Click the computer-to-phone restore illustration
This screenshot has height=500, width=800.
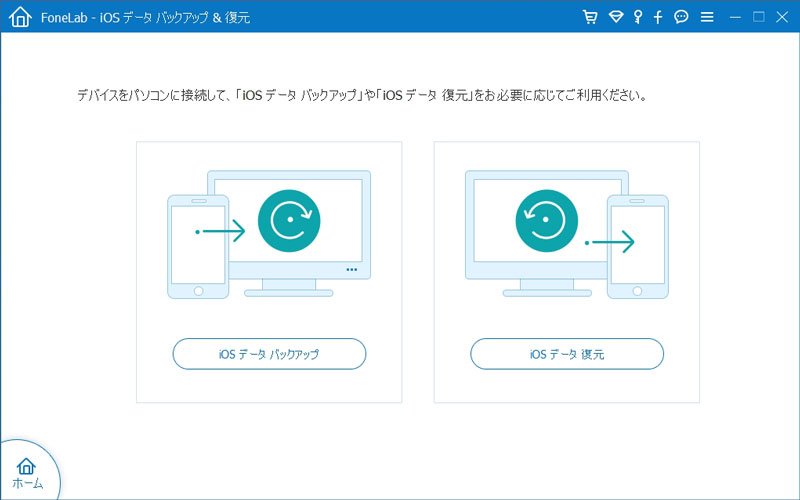tap(567, 234)
